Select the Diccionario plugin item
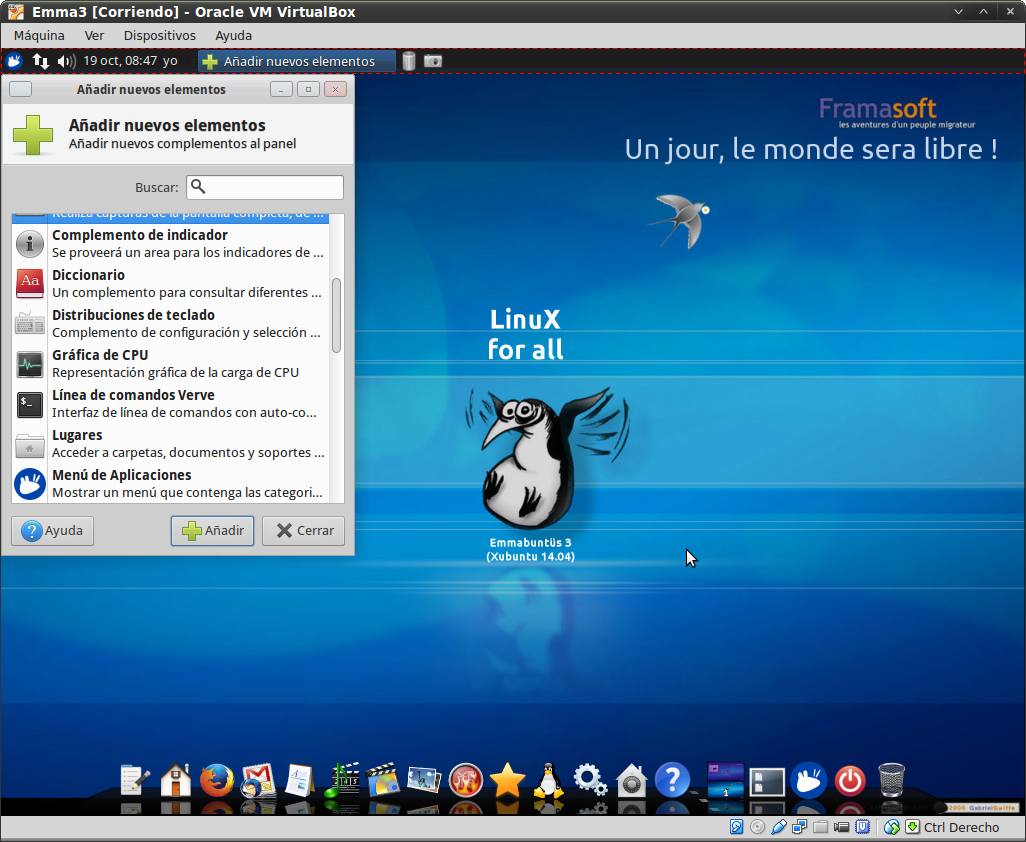1026x842 pixels. point(170,284)
